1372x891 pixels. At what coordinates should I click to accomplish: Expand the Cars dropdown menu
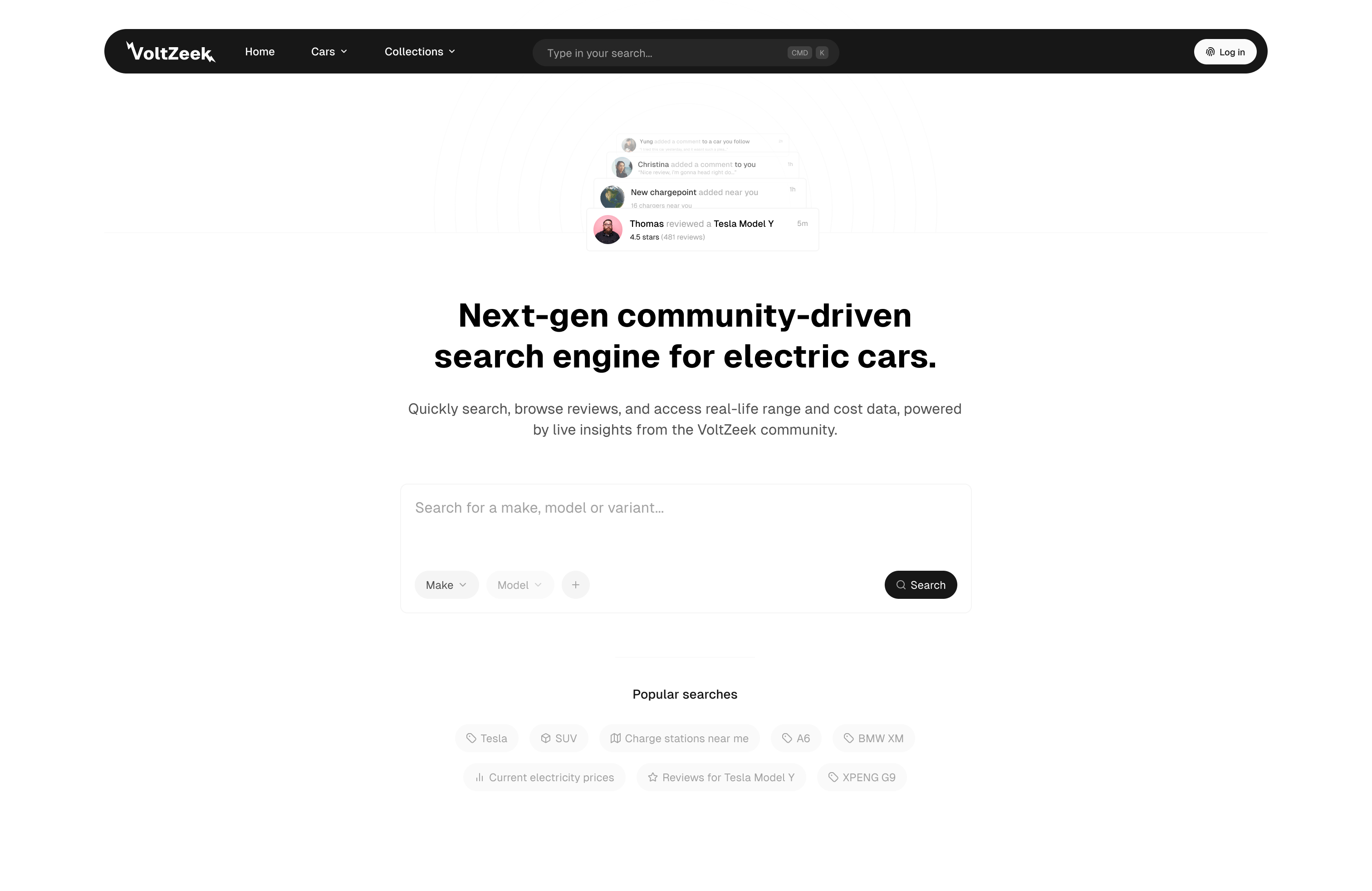[330, 51]
